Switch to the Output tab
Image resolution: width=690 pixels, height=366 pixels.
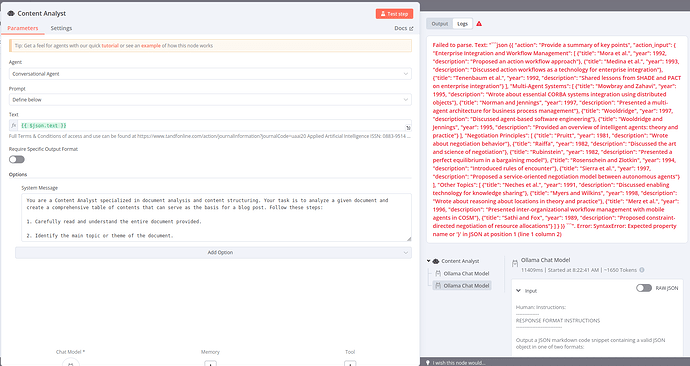click(x=440, y=24)
